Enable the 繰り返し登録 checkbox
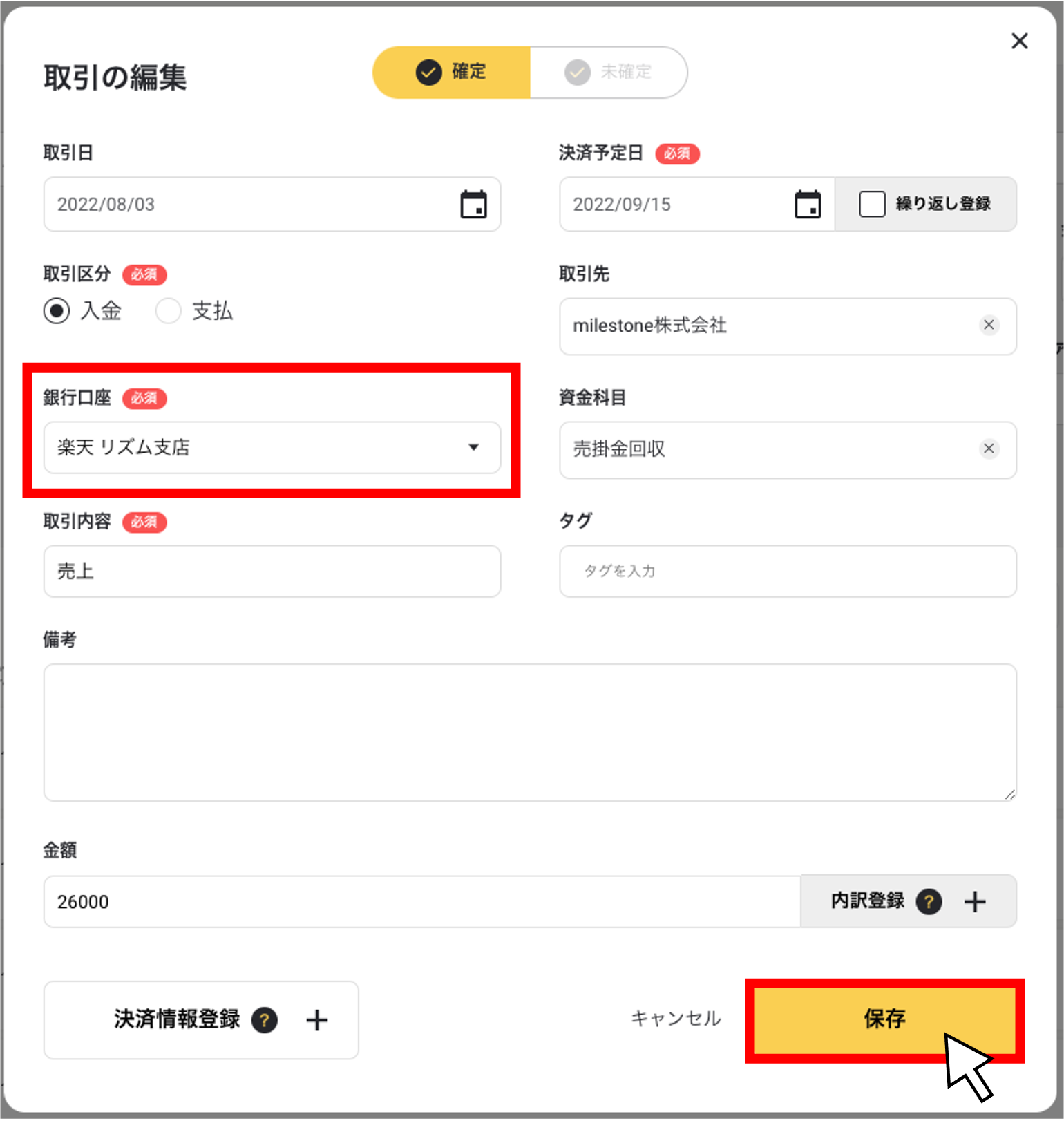This screenshot has width=1064, height=1121. (x=872, y=204)
